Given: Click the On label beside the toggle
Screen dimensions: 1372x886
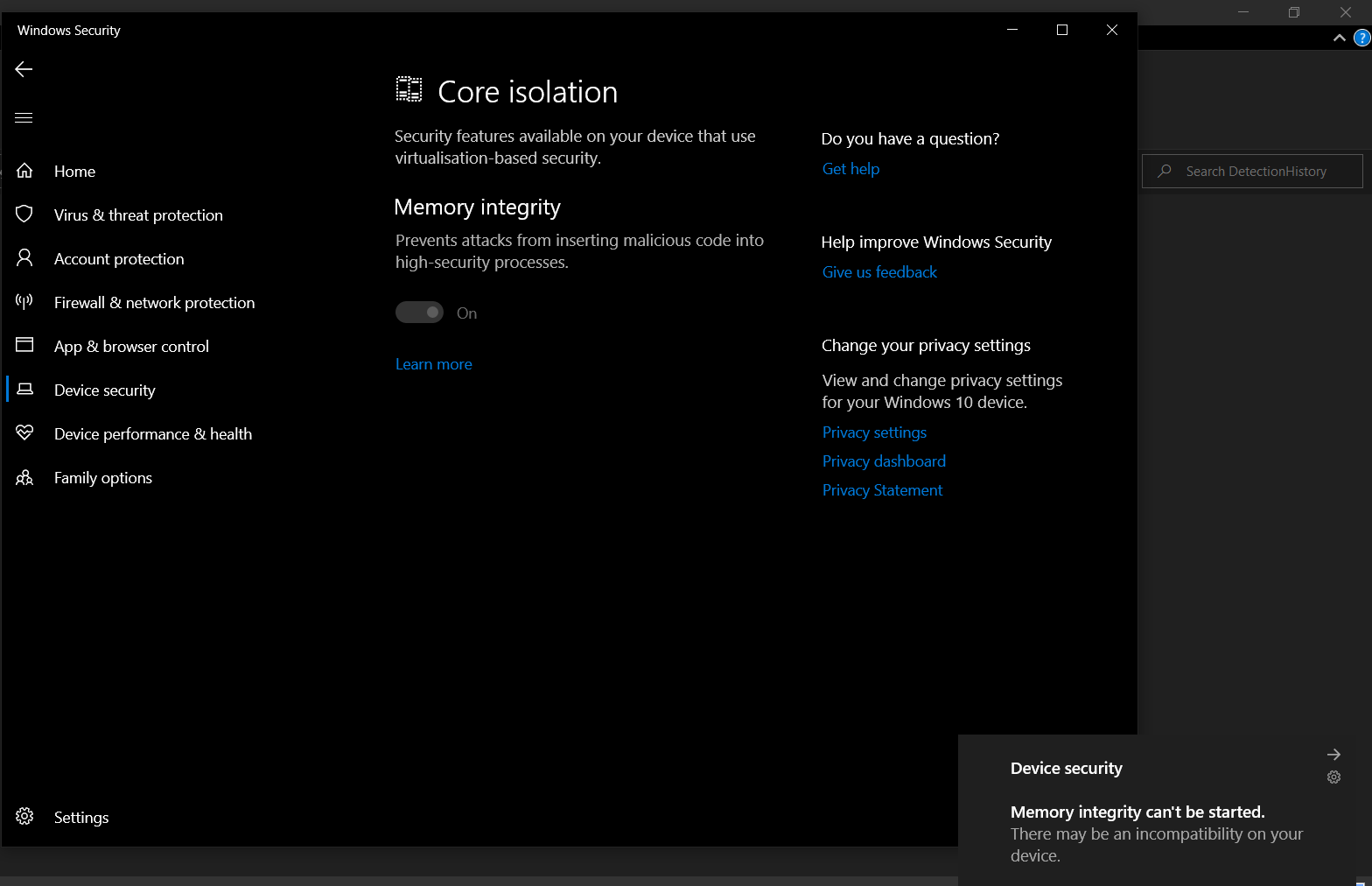Looking at the screenshot, I should point(466,313).
